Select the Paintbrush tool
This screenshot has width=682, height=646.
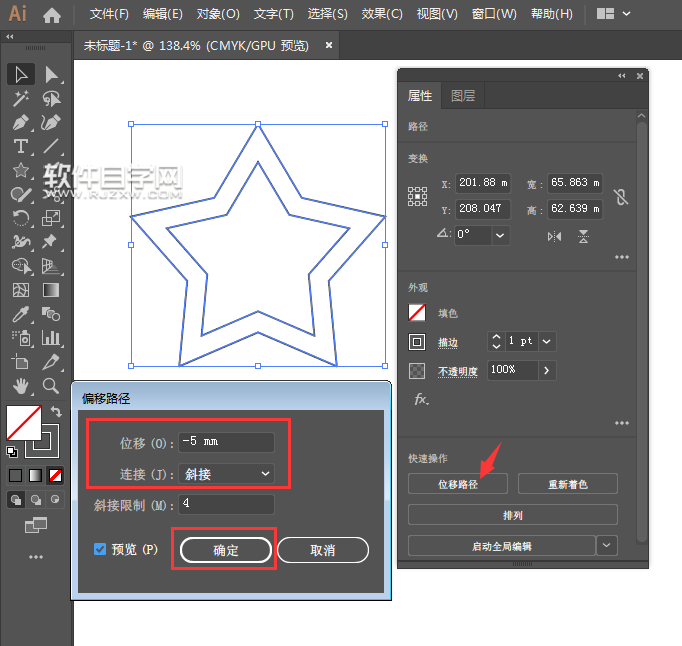coord(20,194)
